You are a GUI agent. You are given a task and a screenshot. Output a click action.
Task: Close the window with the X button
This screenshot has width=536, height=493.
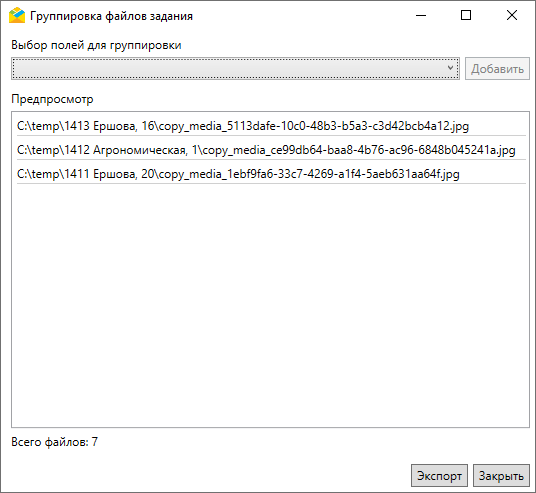point(512,15)
